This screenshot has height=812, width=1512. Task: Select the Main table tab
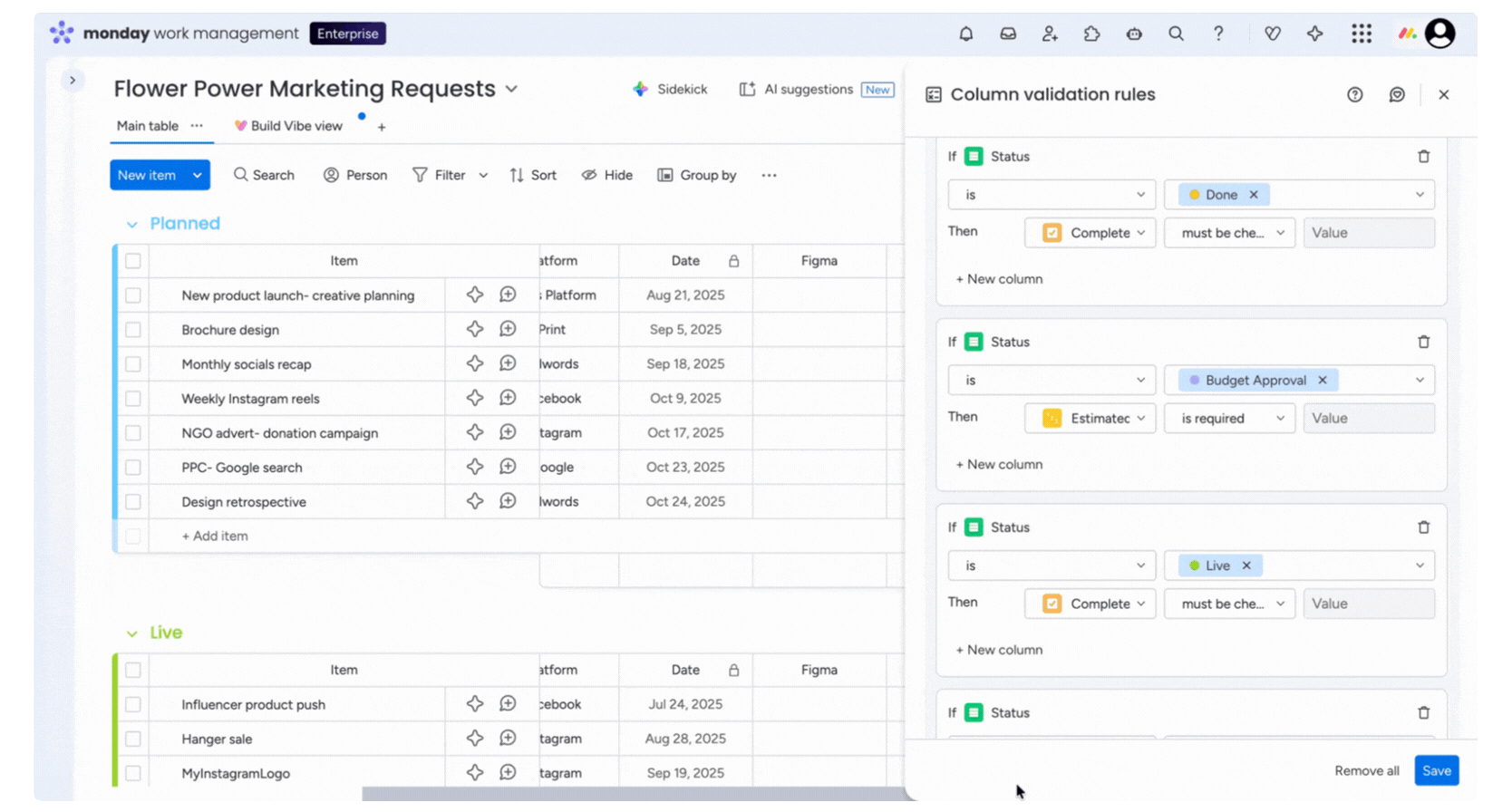tap(148, 126)
